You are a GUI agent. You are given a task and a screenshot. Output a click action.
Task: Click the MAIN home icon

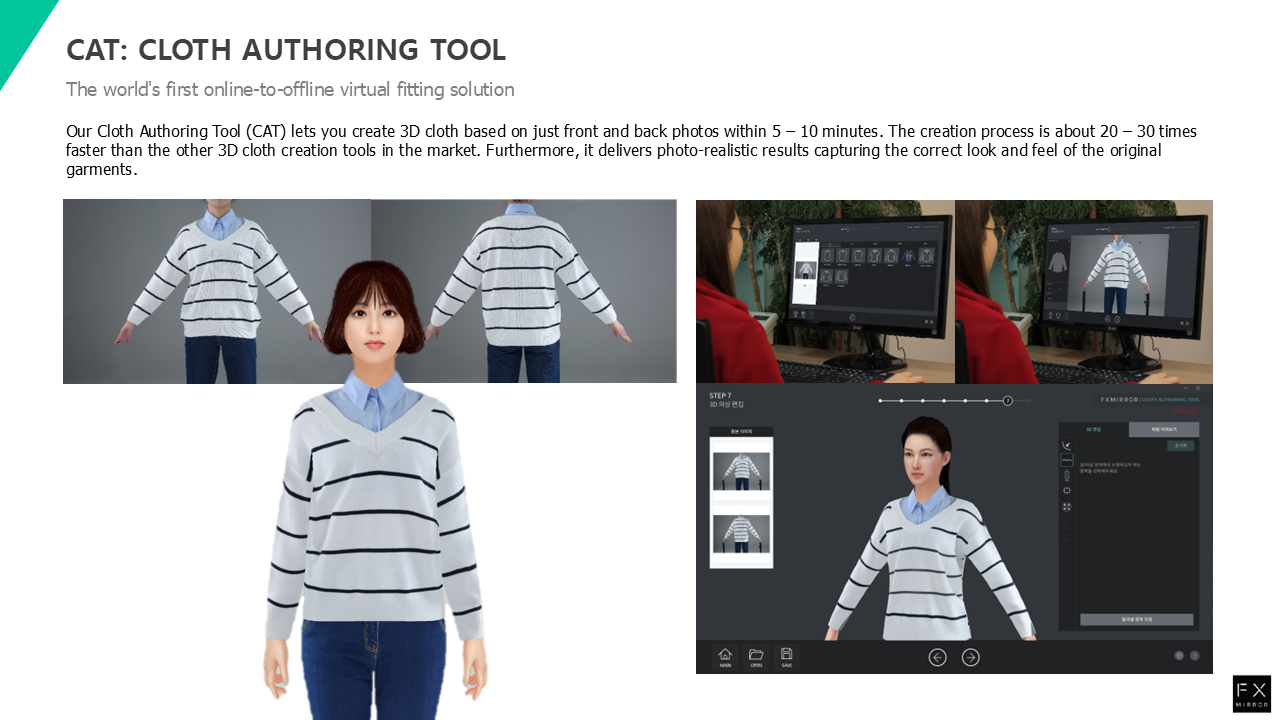coord(725,656)
